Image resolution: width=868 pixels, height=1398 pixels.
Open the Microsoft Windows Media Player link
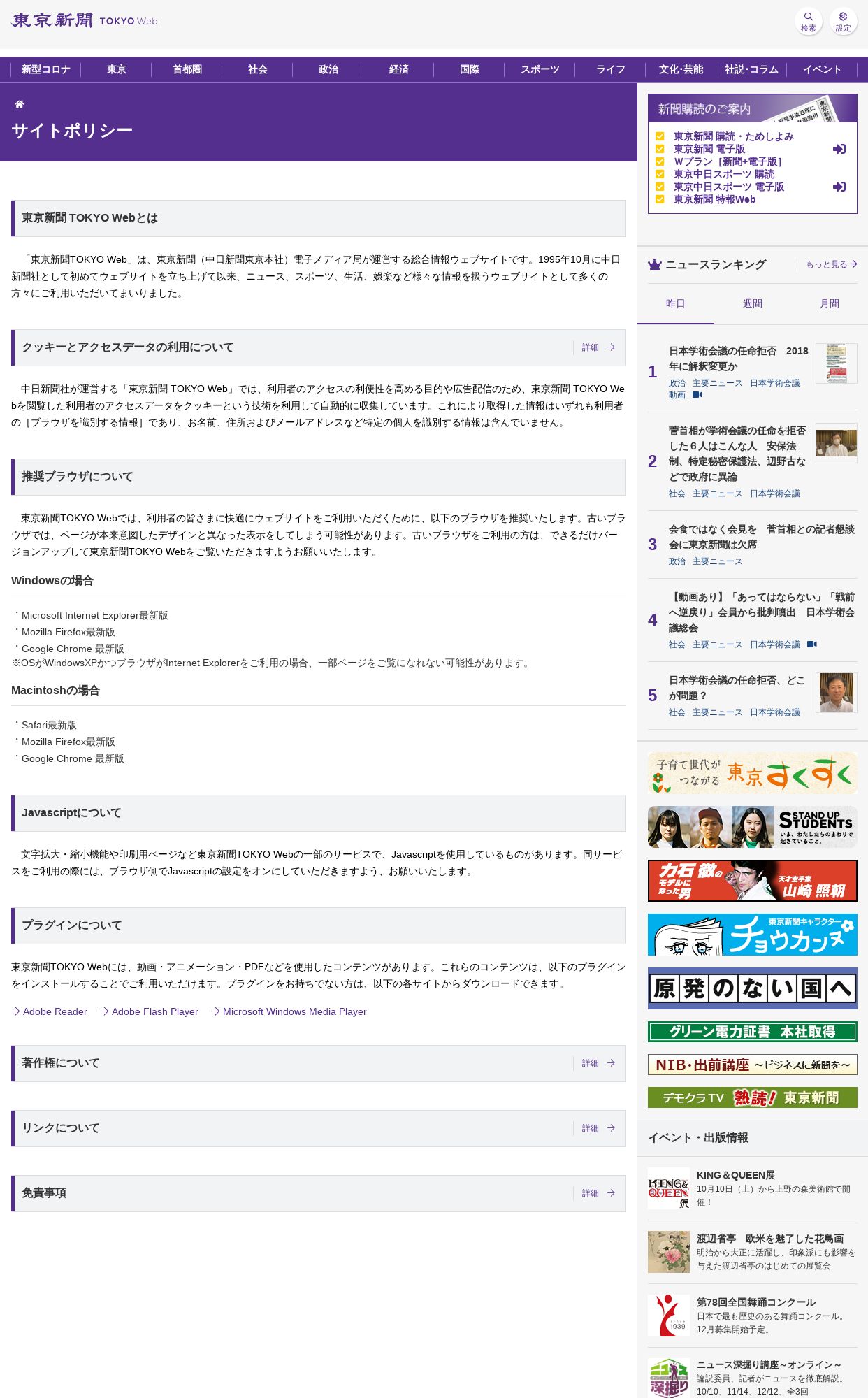point(289,1011)
